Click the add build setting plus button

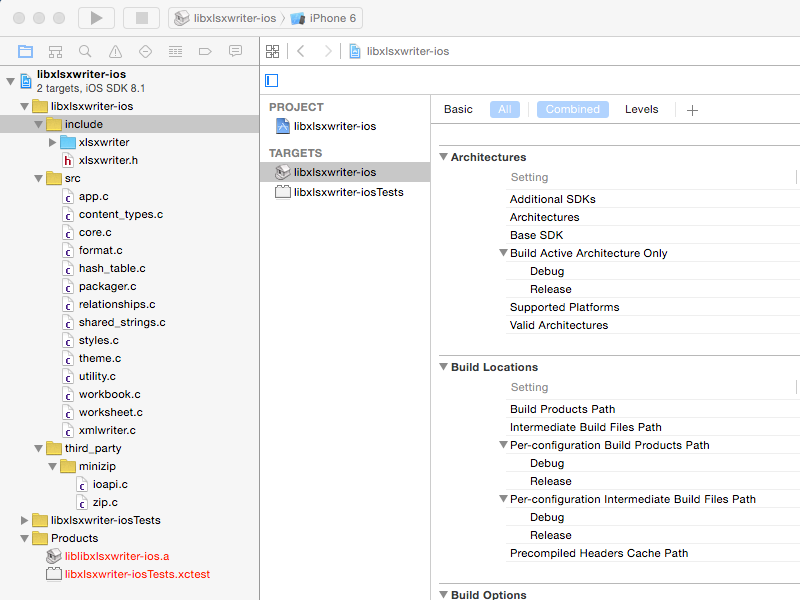tap(692, 110)
